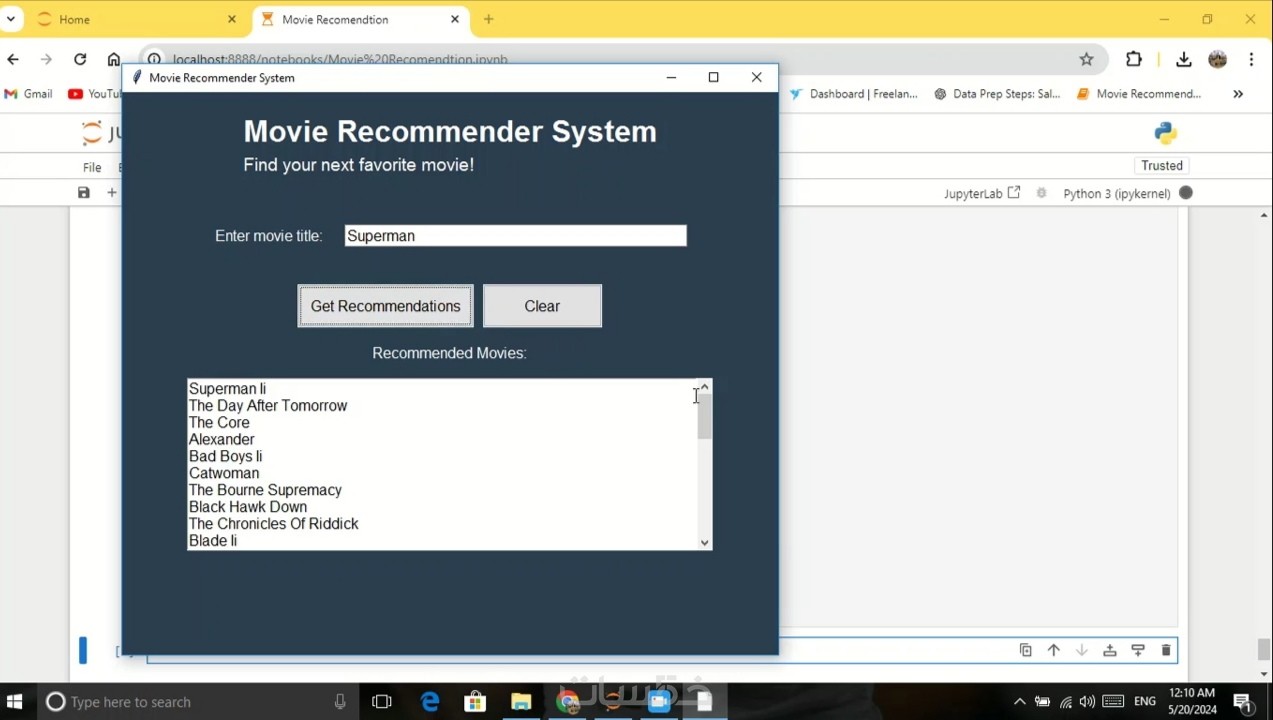Viewport: 1273px width, 720px height.
Task: Close the Home browser tab
Action: [x=232, y=19]
